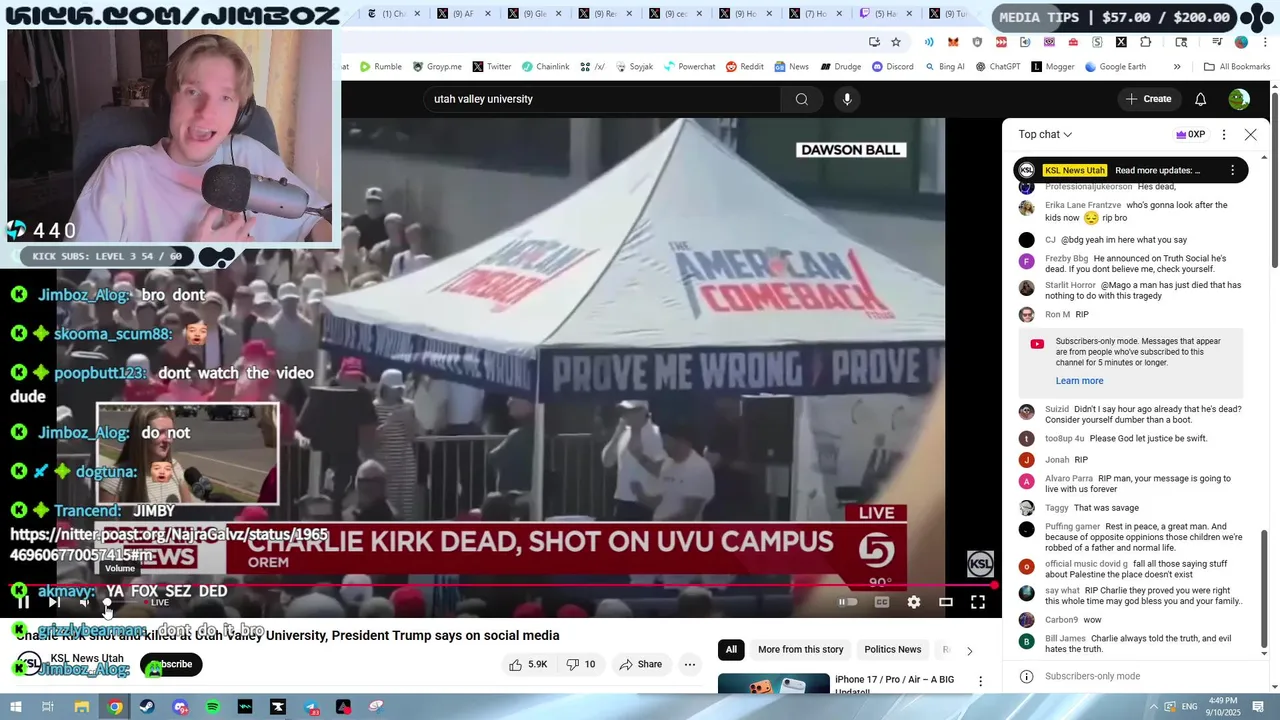The height and width of the screenshot is (720, 1280).
Task: Click the install app icon in address bar
Action: click(874, 42)
